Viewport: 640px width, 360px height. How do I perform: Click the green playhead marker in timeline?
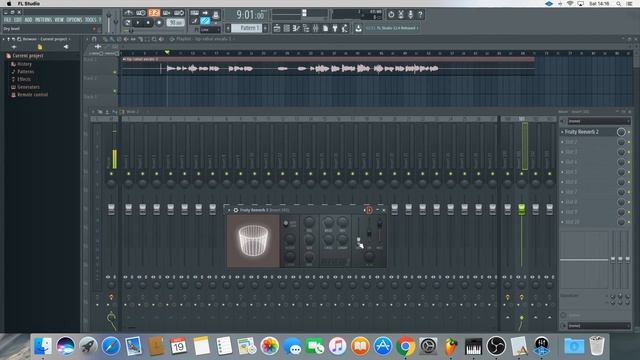167,53
